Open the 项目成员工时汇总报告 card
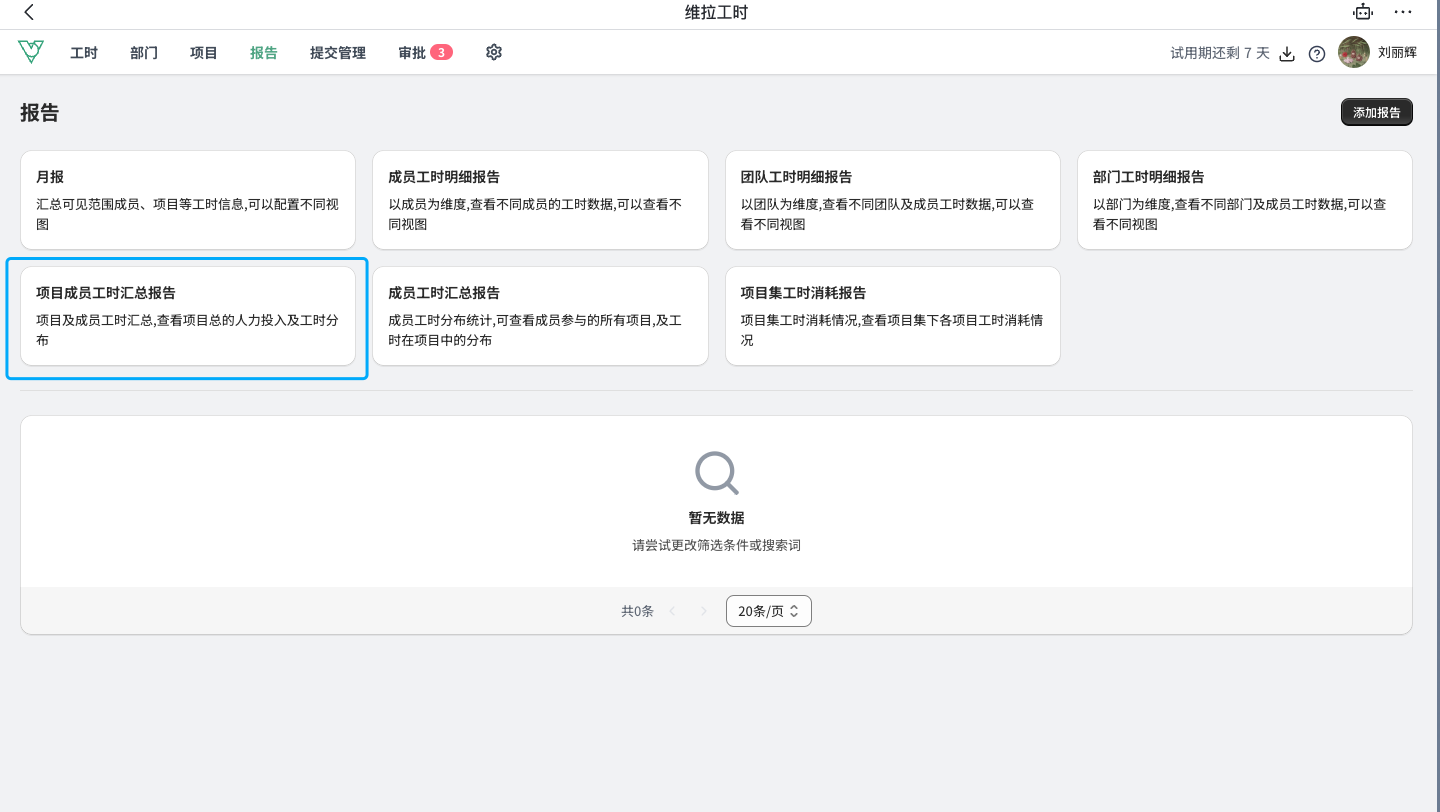The image size is (1440, 812). 188,316
